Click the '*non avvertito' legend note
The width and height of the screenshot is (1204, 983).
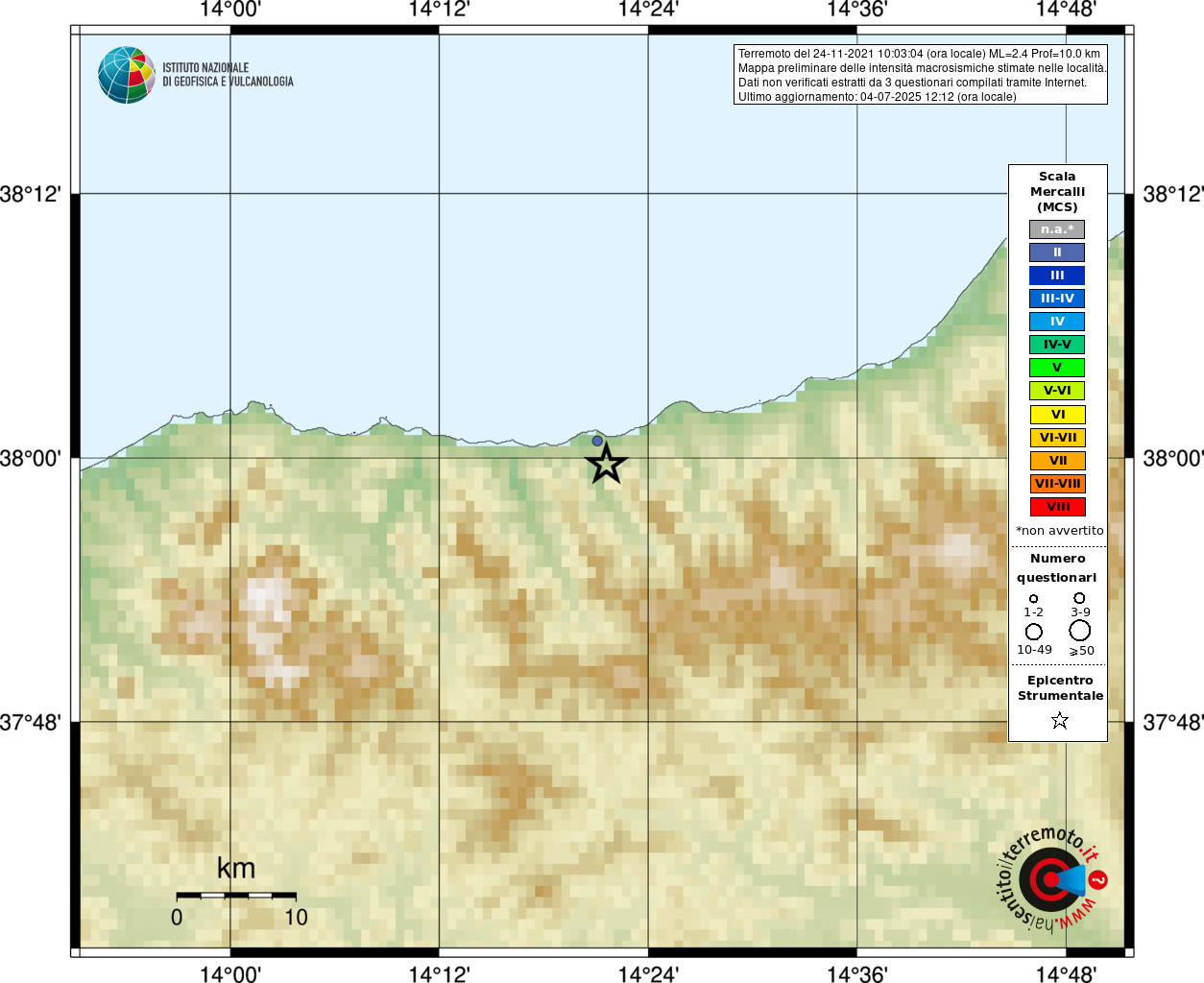(x=1060, y=531)
